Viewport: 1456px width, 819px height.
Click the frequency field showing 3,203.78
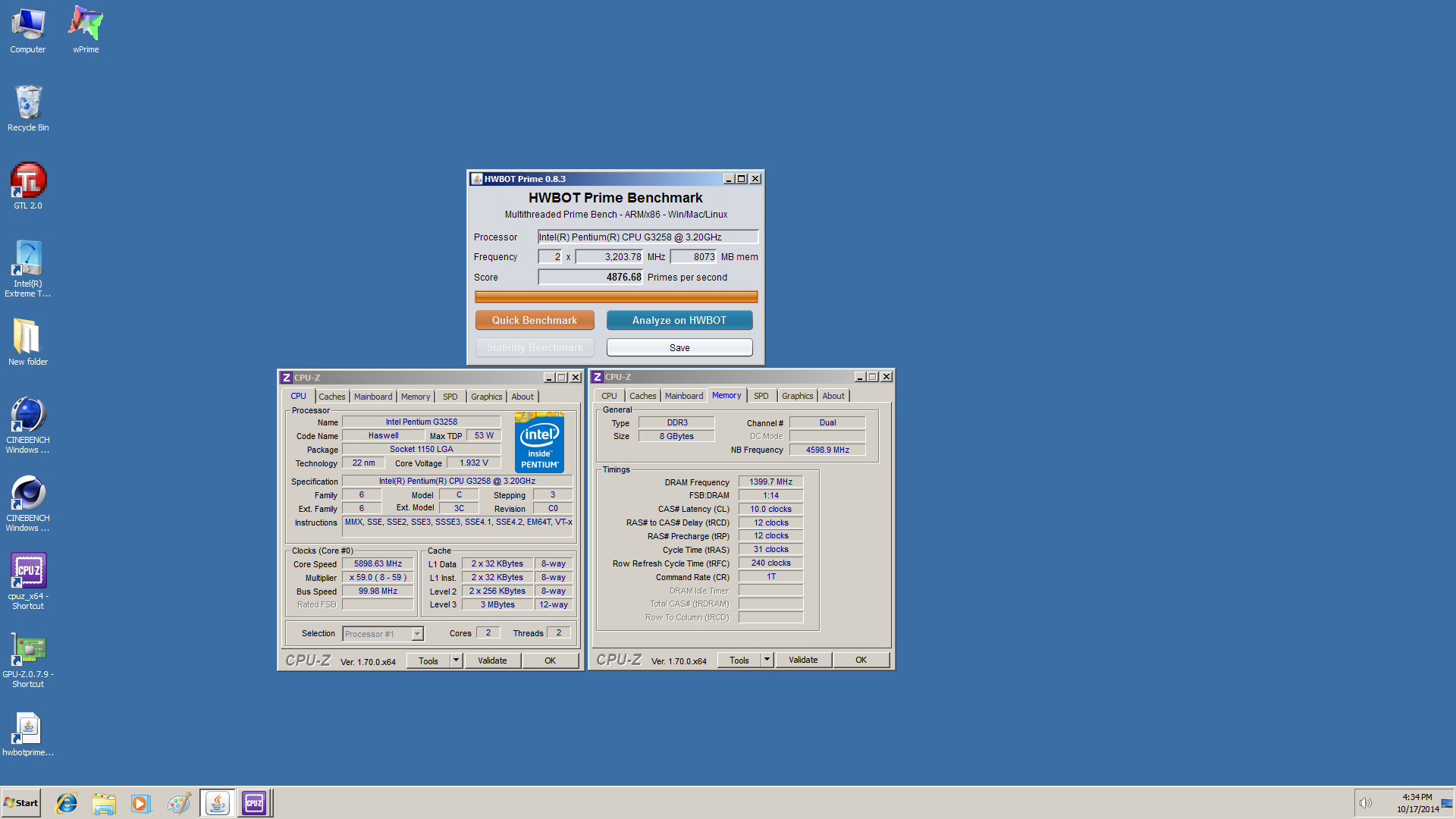tap(610, 257)
